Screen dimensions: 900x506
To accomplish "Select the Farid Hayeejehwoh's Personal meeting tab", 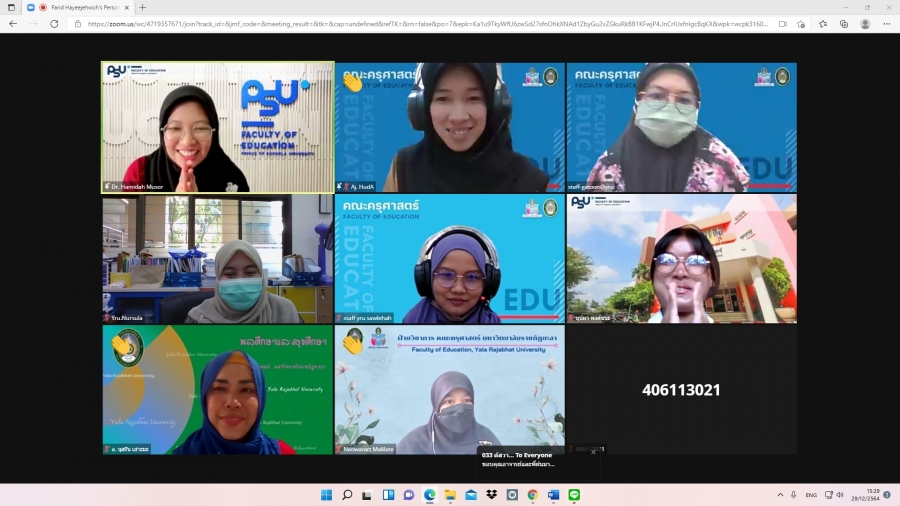I will tap(85, 7).
